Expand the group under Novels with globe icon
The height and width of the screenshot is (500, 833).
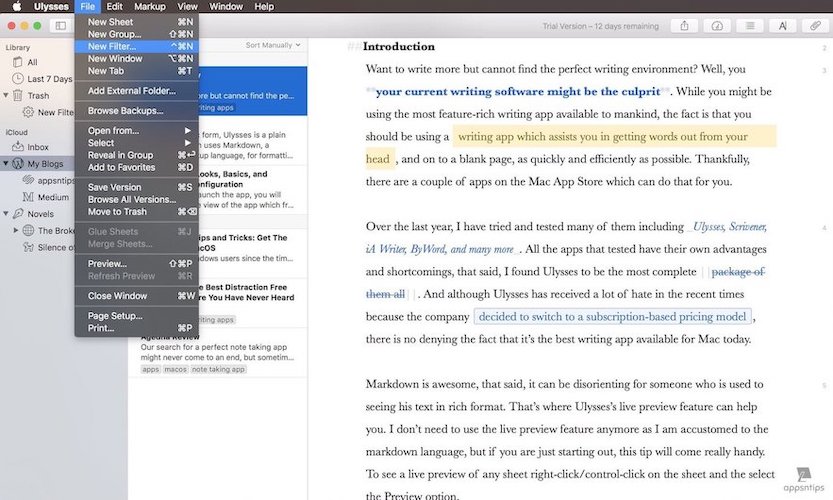(x=16, y=231)
